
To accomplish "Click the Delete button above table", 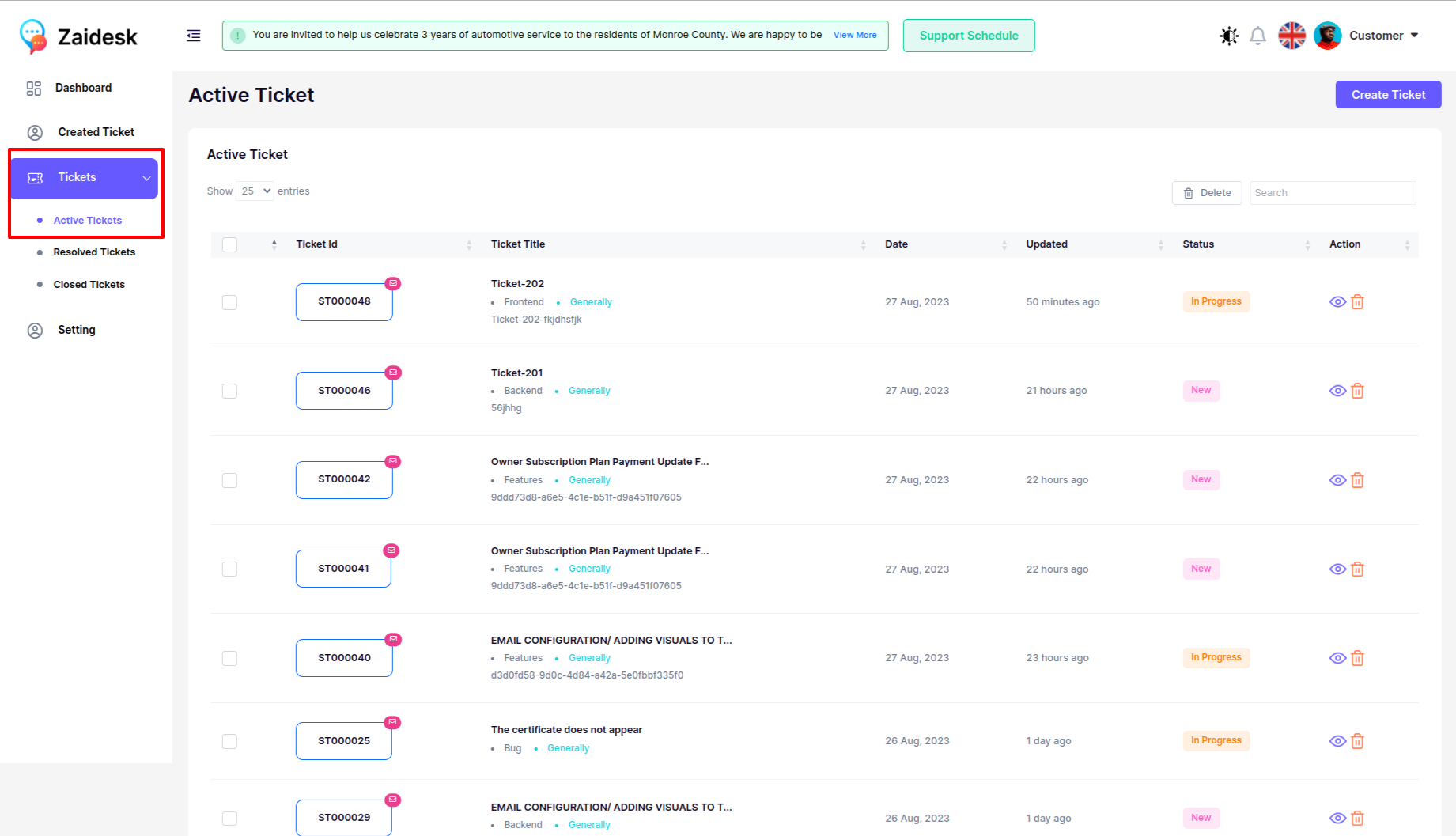I will (x=1207, y=193).
